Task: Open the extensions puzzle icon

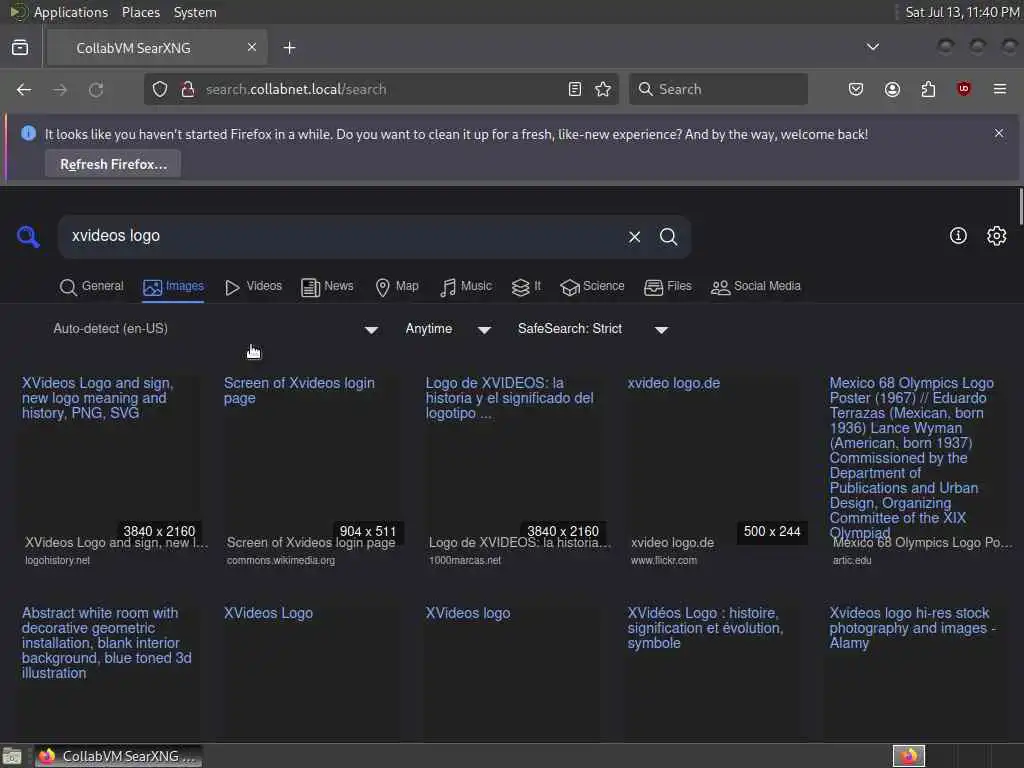Action: pos(928,89)
